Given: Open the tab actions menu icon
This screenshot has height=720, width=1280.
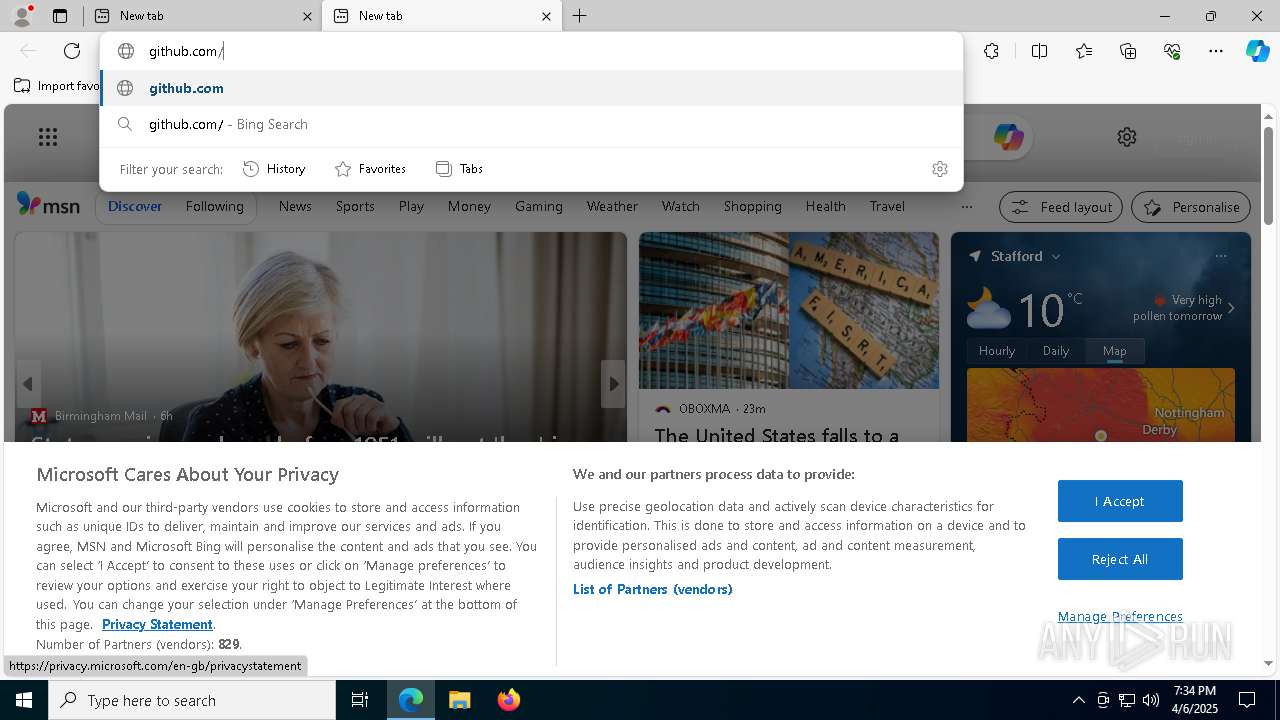Looking at the screenshot, I should click(x=60, y=16).
